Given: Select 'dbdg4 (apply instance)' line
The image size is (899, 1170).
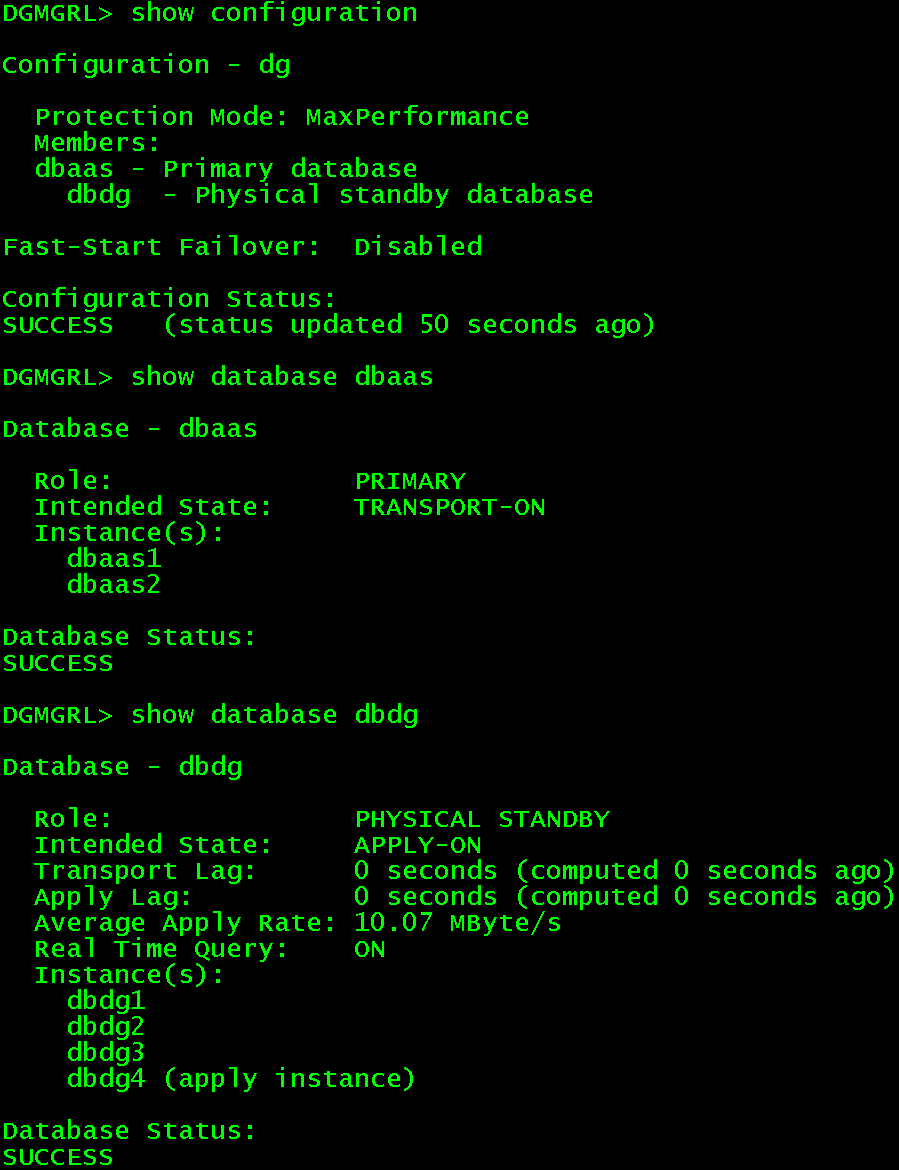Looking at the screenshot, I should click(241, 1079).
